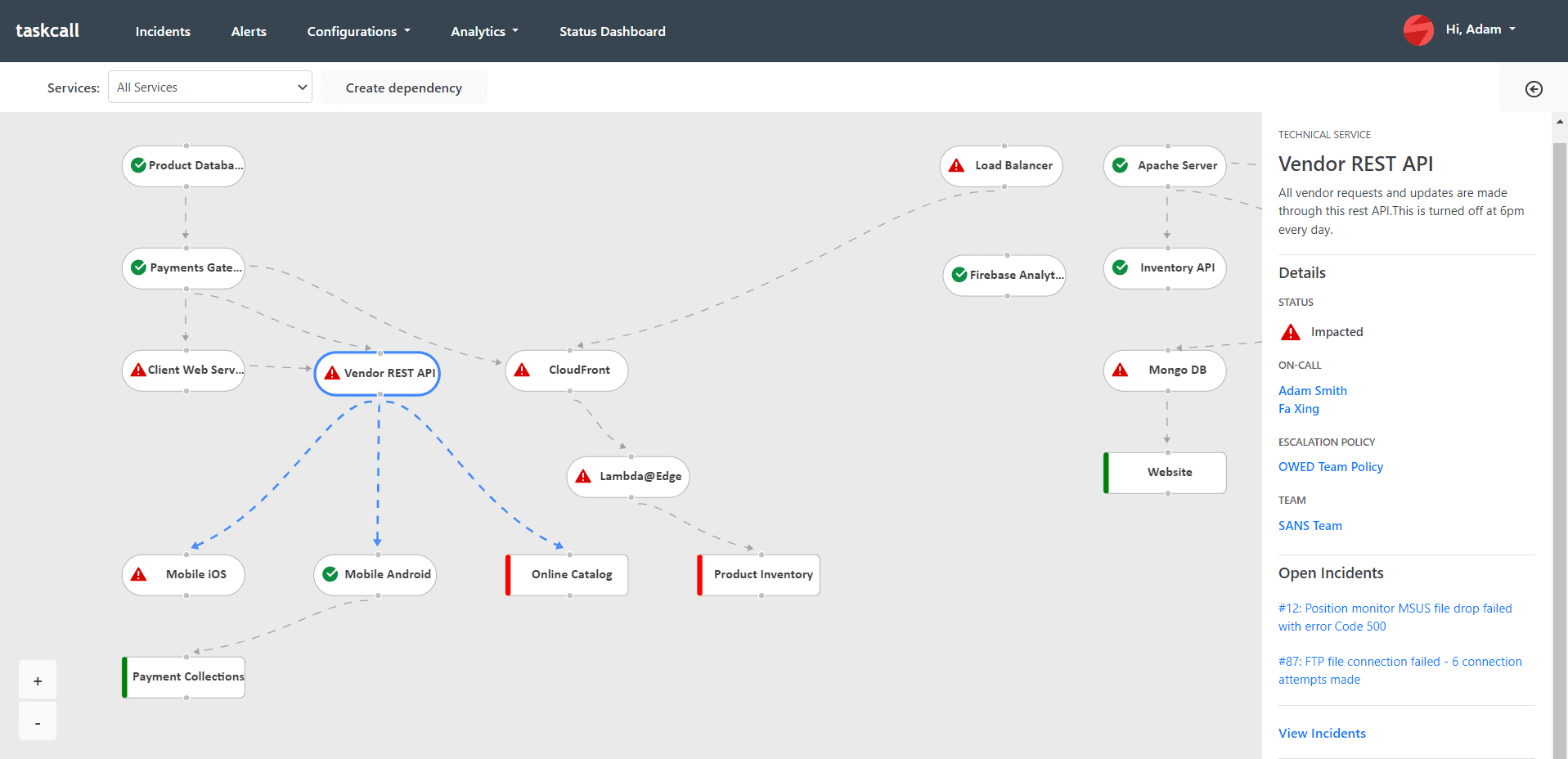1568x759 pixels.
Task: Click the red warning icon on Client Web Service
Action: (x=139, y=370)
